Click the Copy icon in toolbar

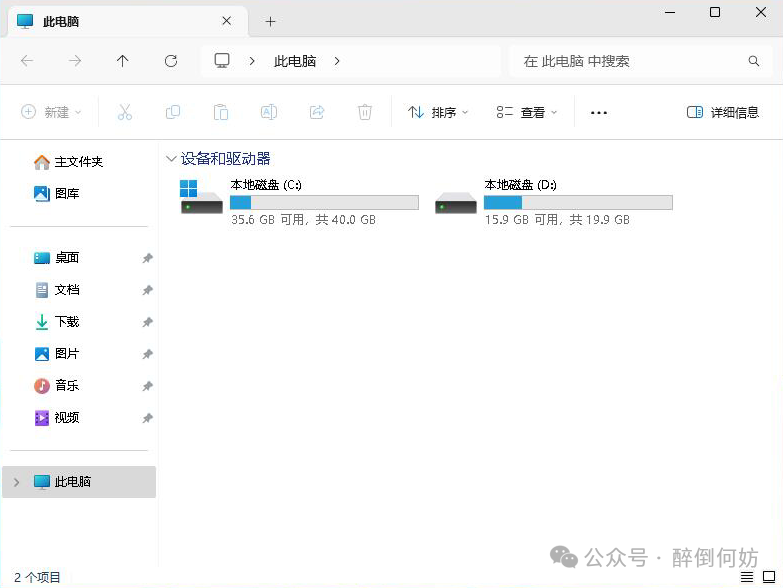(x=173, y=113)
